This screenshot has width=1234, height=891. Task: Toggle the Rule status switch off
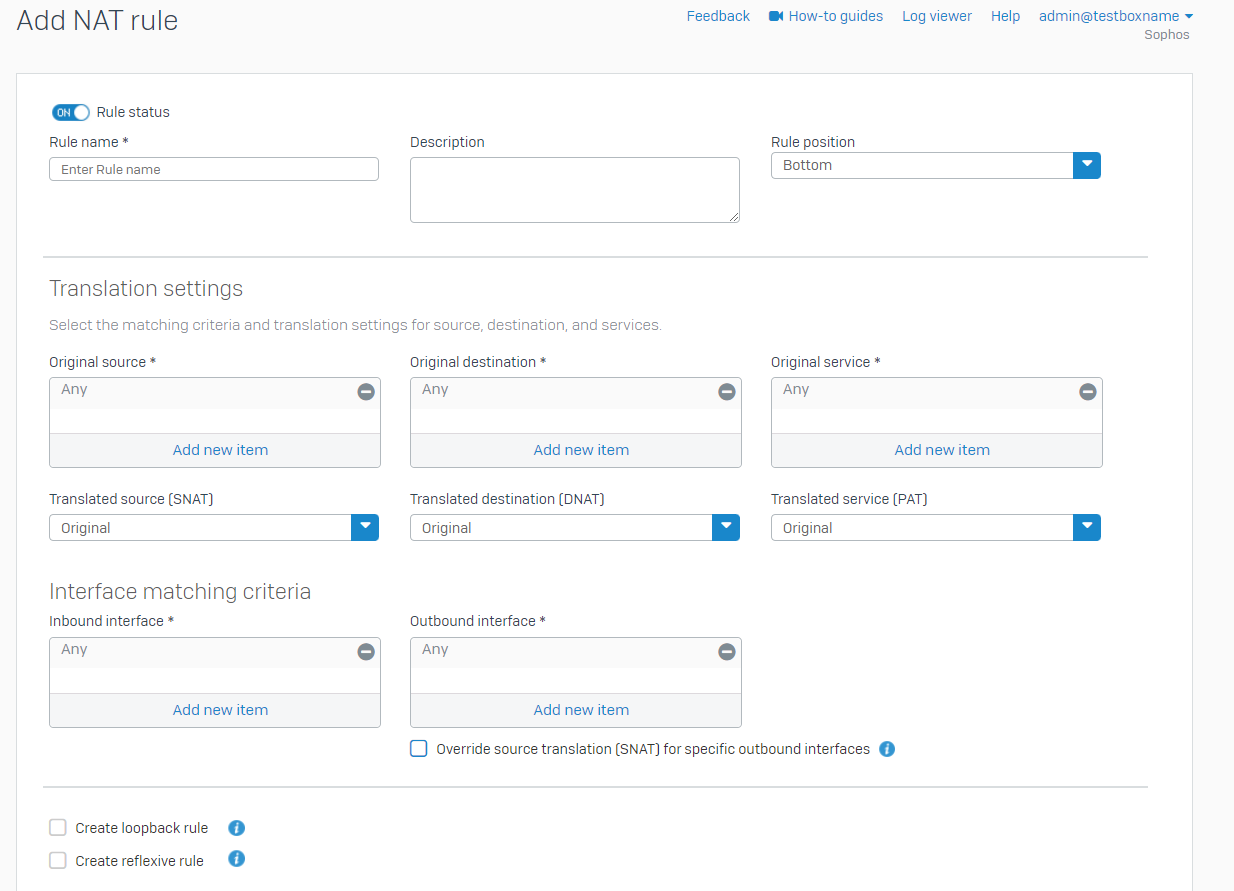[71, 112]
